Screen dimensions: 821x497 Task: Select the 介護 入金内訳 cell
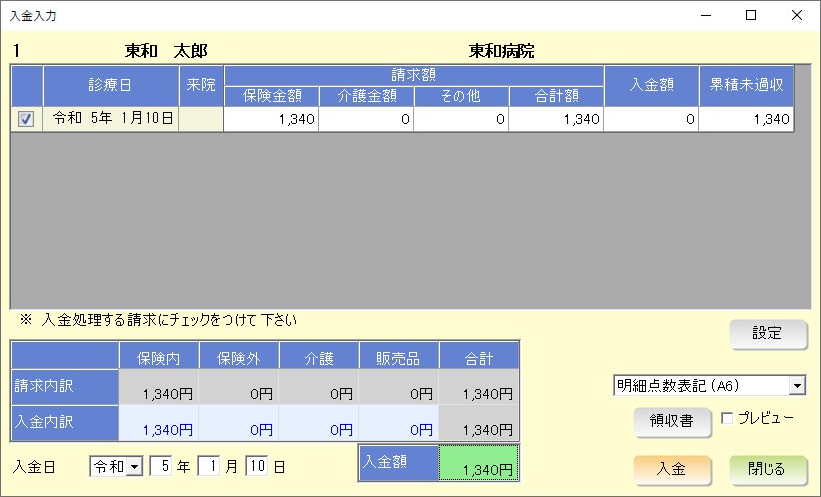coord(319,424)
